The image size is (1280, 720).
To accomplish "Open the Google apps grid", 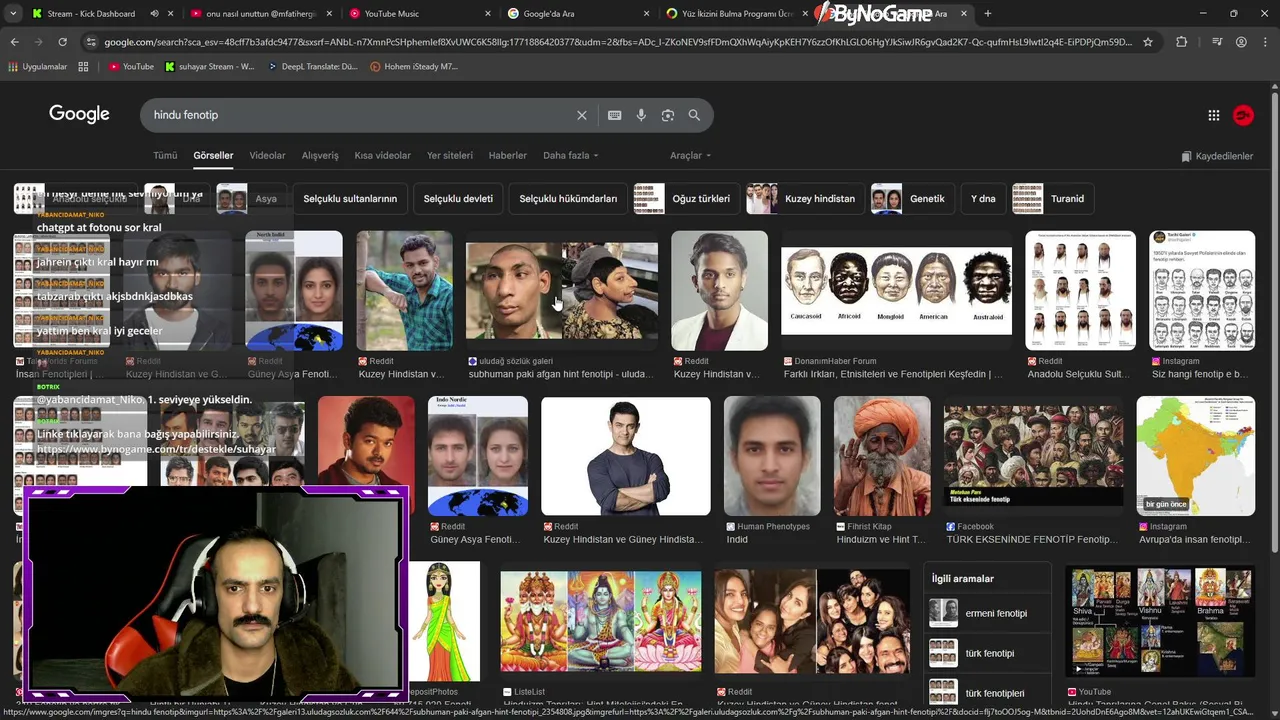I will click(1214, 115).
